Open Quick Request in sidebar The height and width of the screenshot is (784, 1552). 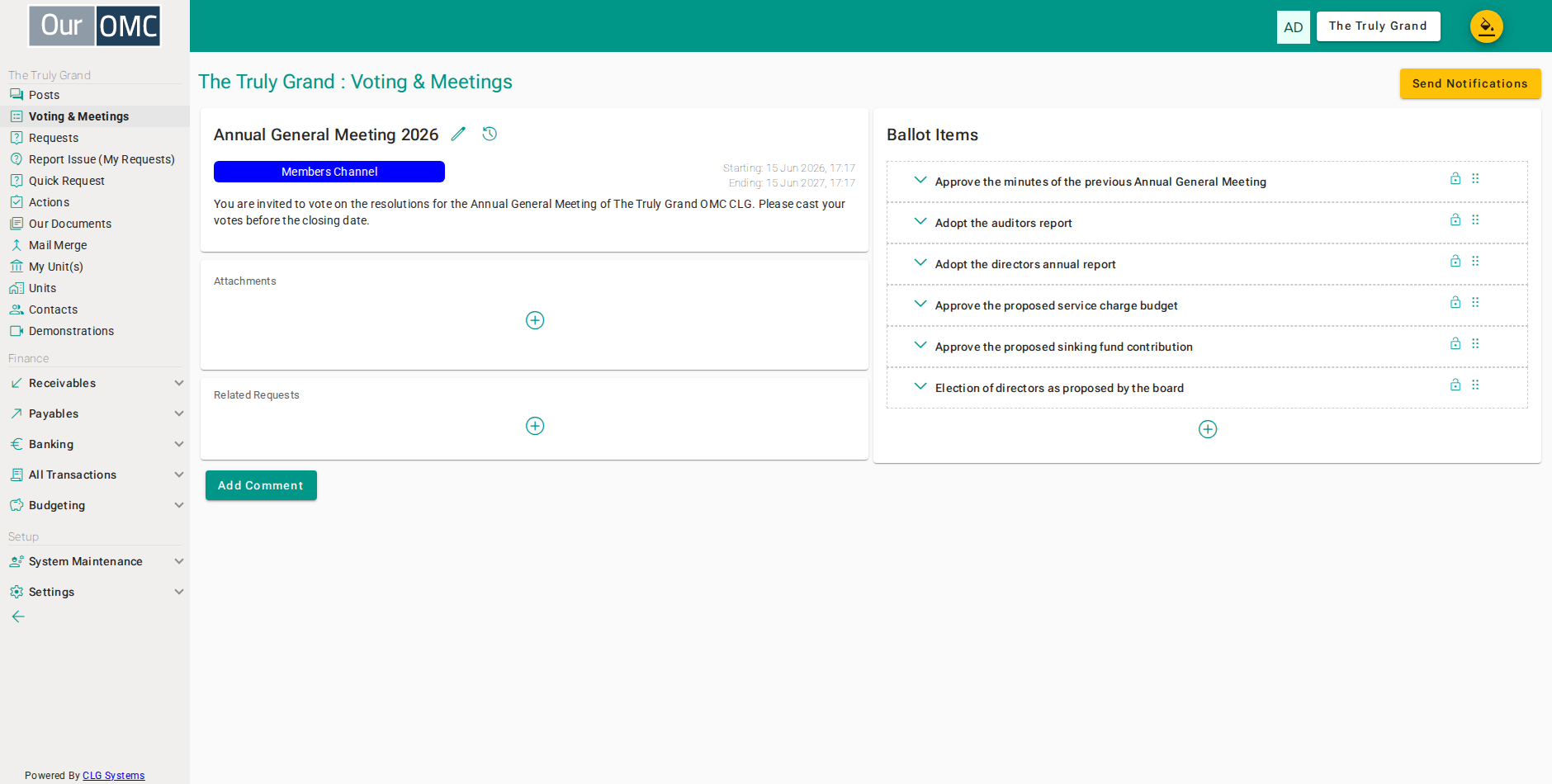click(95, 181)
